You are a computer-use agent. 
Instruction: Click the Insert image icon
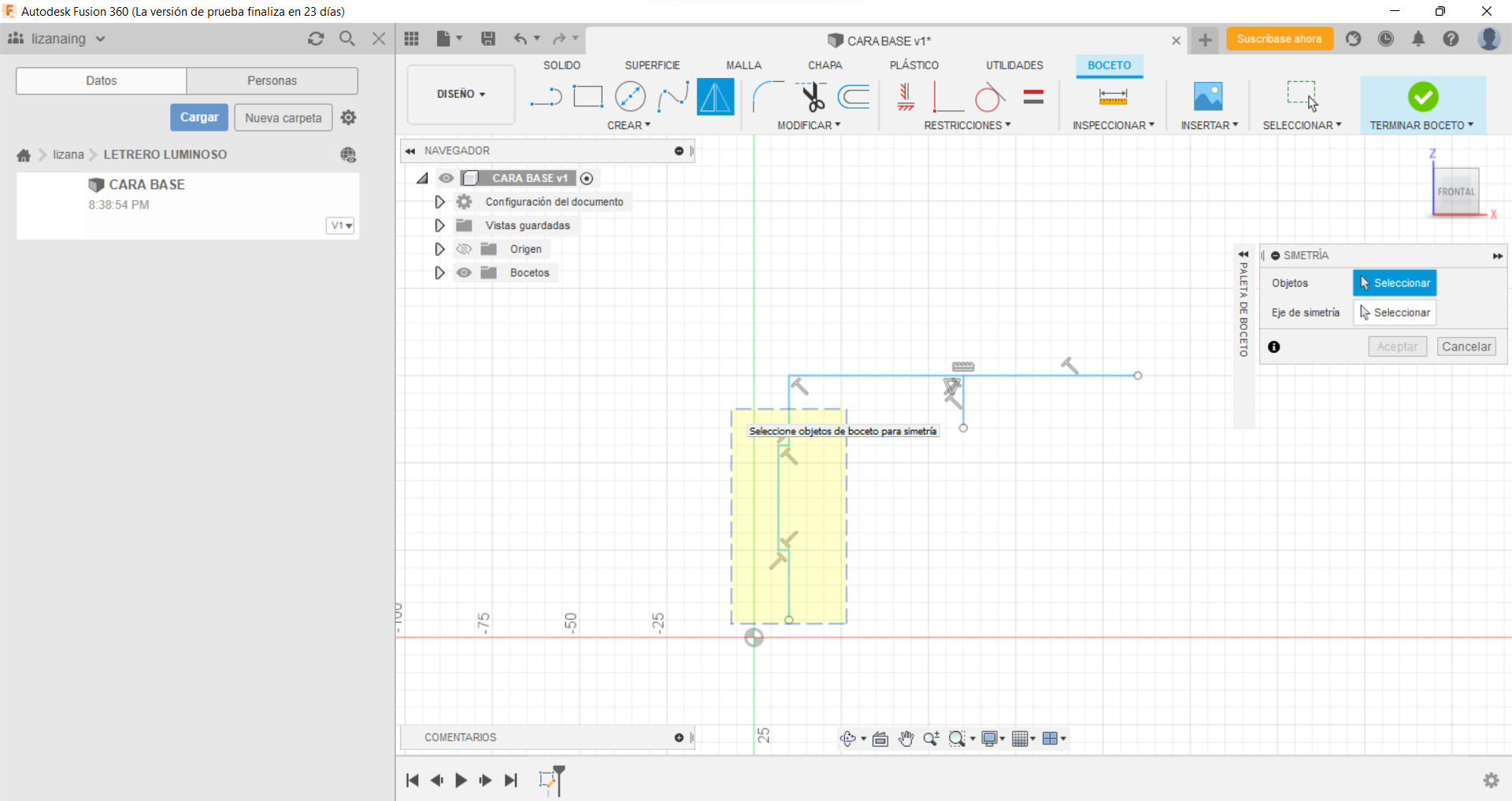(1208, 97)
